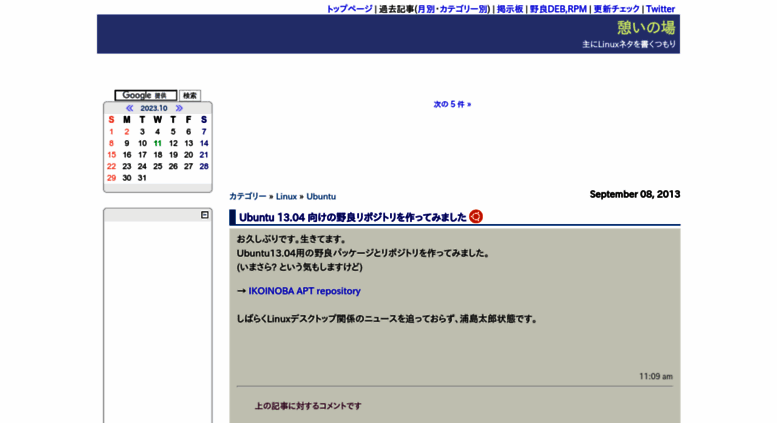Select calendar date 28
The height and width of the screenshot is (423, 777).
tap(204, 166)
